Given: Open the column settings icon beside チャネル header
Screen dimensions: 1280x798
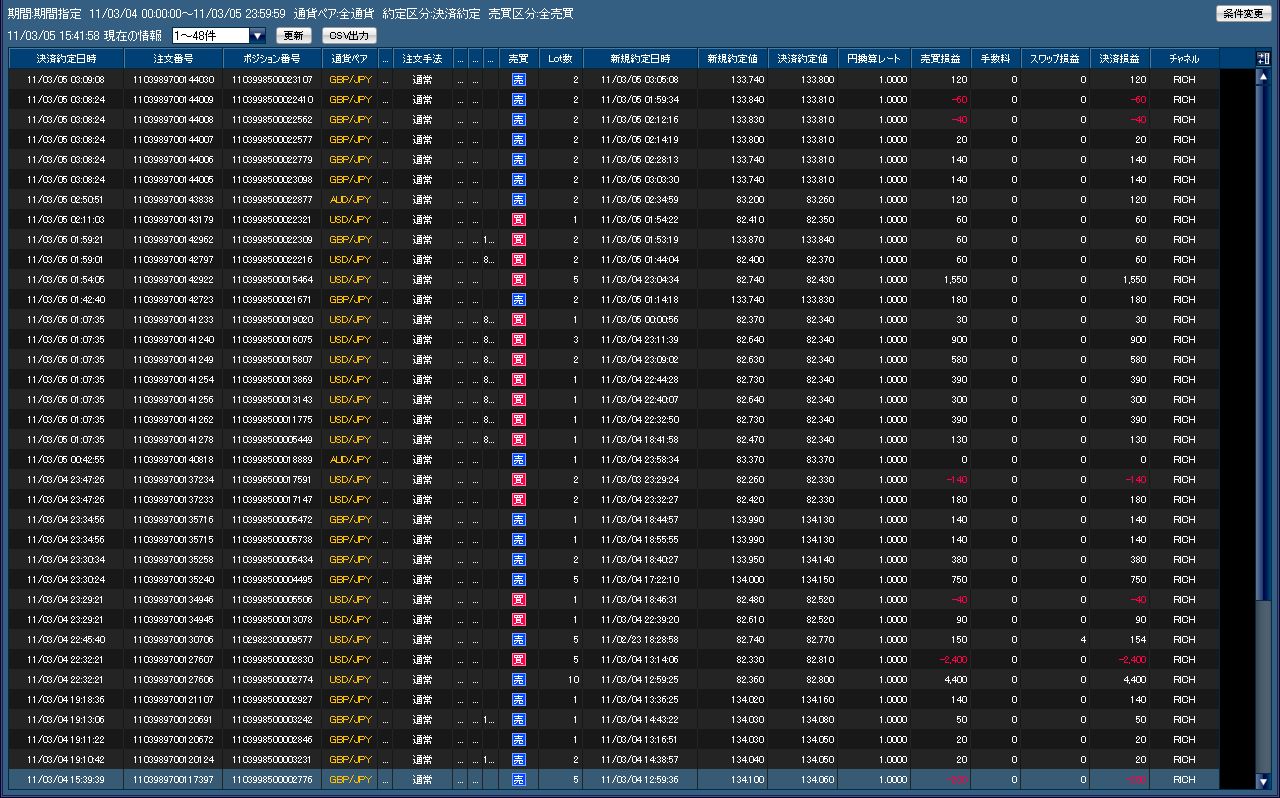Looking at the screenshot, I should pos(1262,59).
